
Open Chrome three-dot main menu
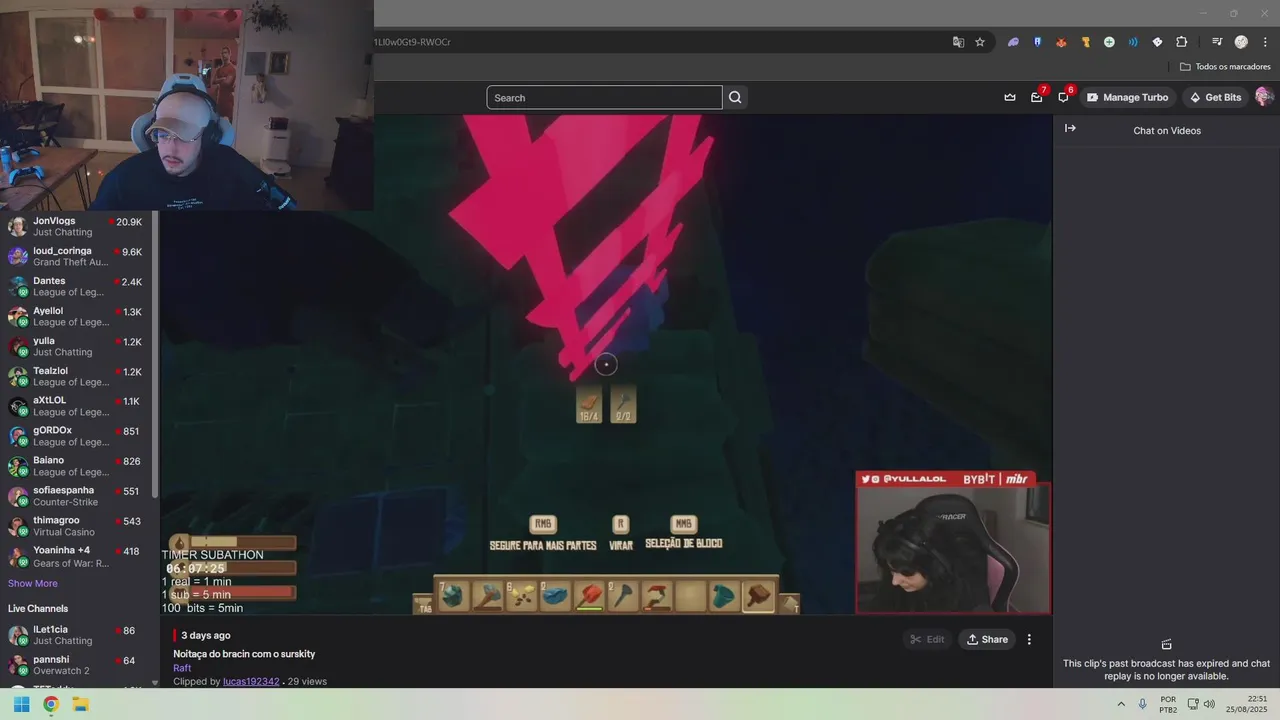pyautogui.click(x=1265, y=42)
